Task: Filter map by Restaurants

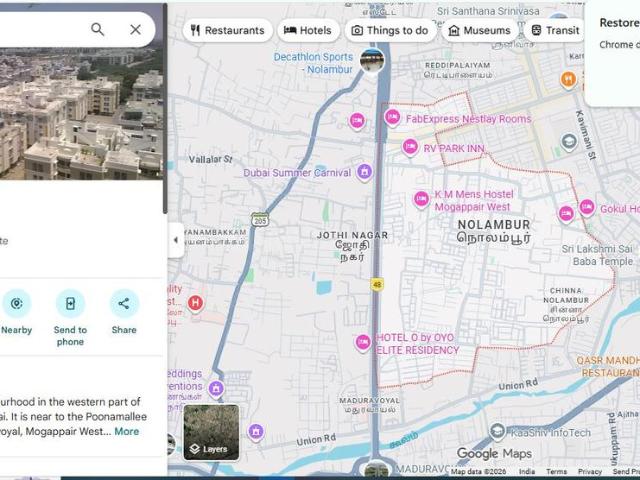Action: click(228, 31)
